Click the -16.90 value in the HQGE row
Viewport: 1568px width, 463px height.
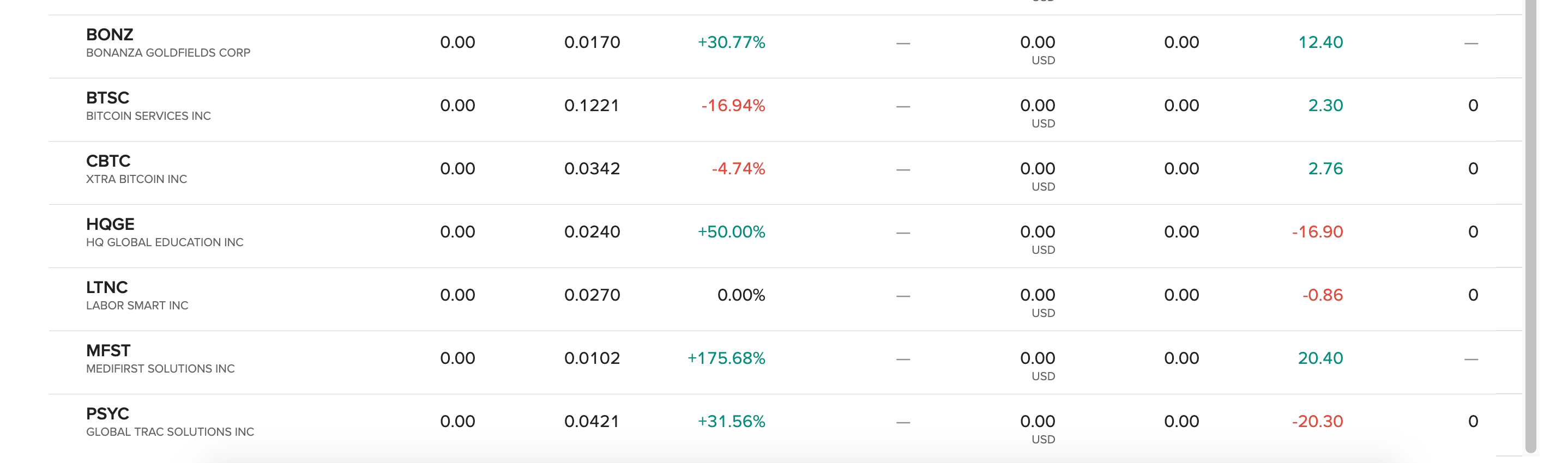click(x=1317, y=233)
